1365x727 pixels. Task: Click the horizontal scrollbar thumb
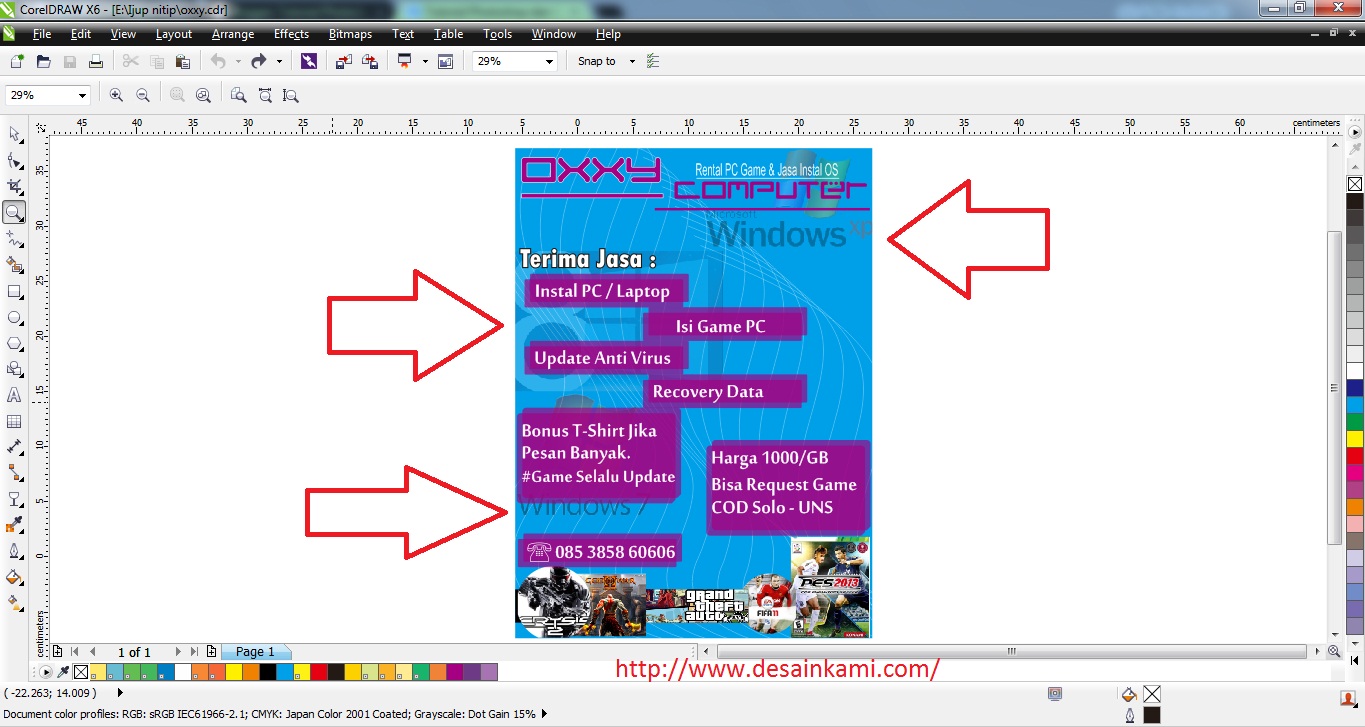[1012, 652]
